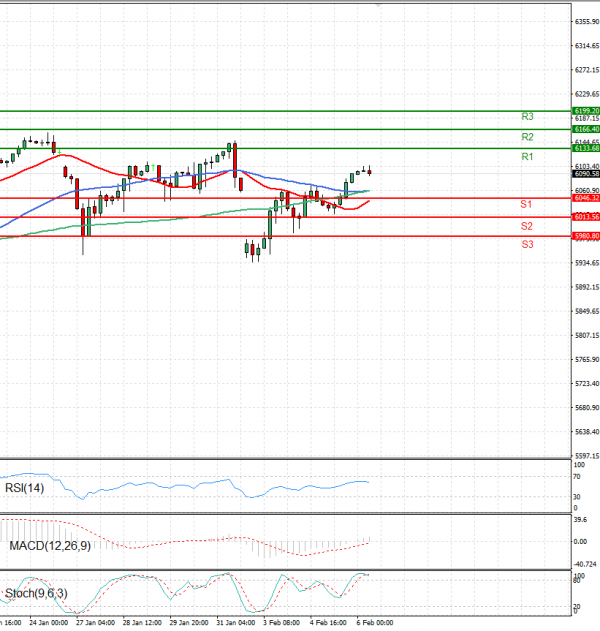The image size is (600, 631).
Task: Select the 6046.32 red price tag
Action: [585, 198]
